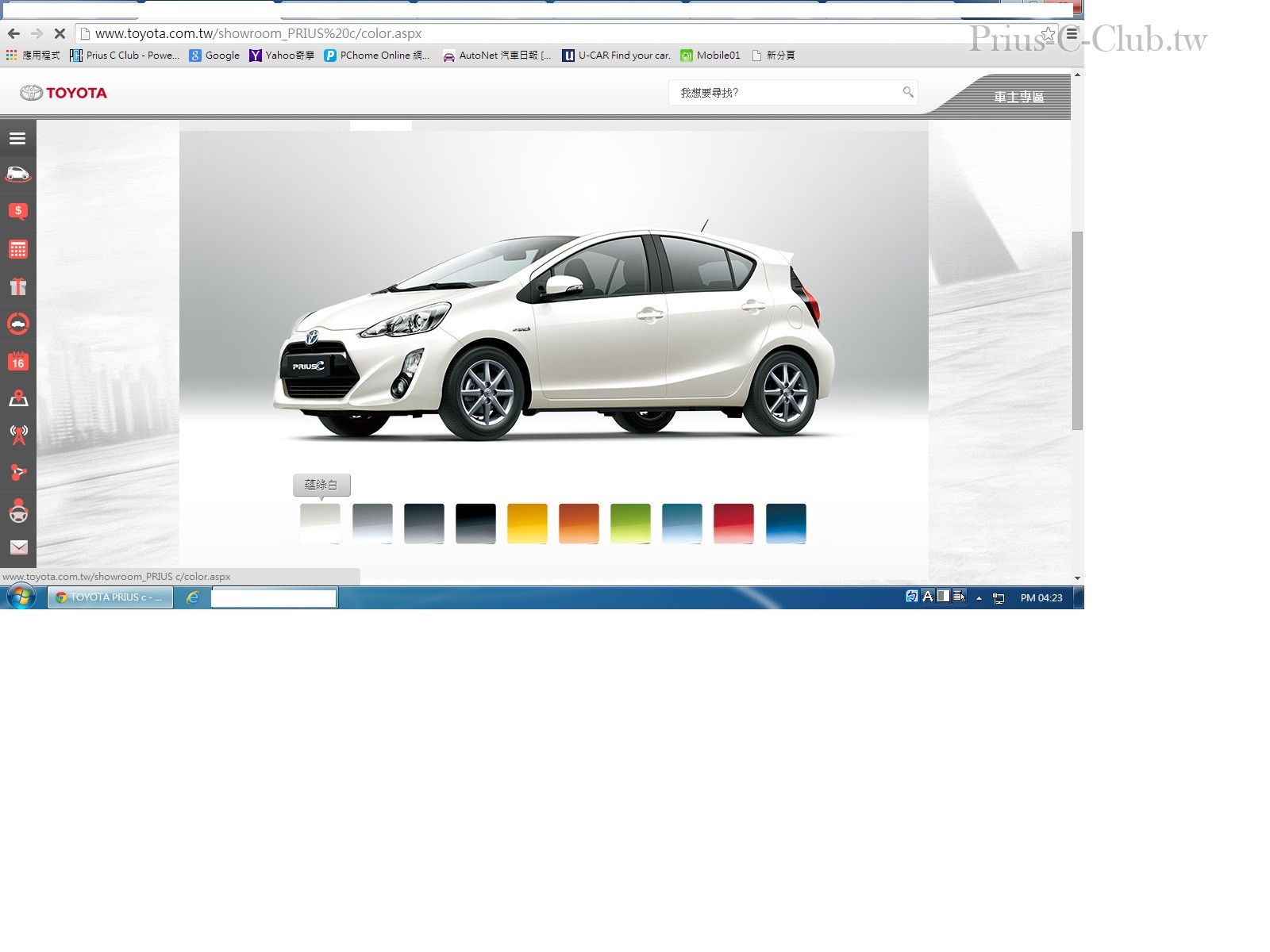Open the steering wheel test drive icon
This screenshot has width=1270, height=952.
pyautogui.click(x=17, y=510)
